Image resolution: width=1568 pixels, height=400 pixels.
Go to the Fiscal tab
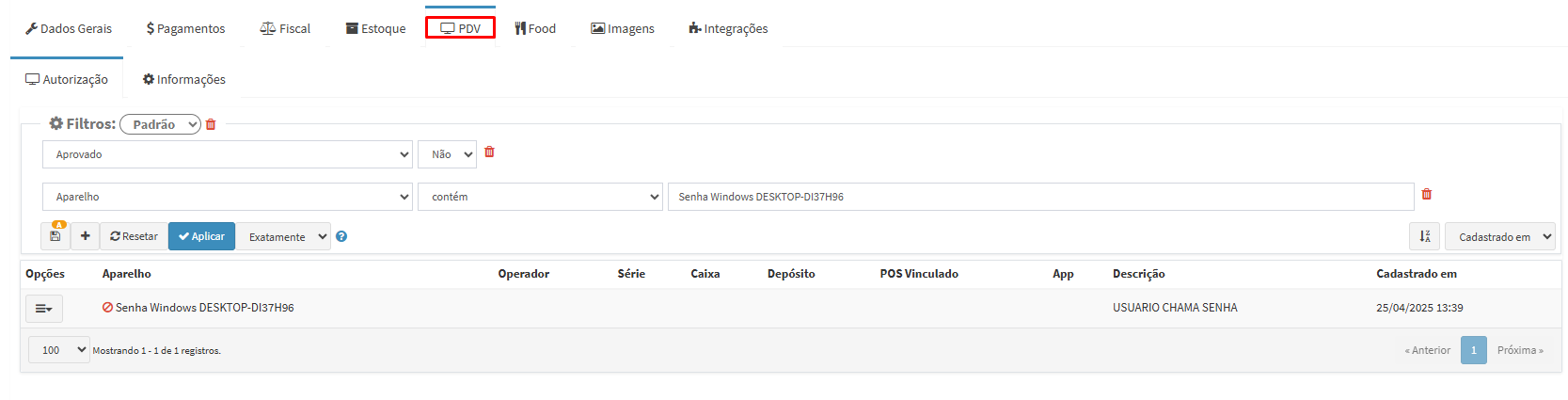[x=285, y=29]
